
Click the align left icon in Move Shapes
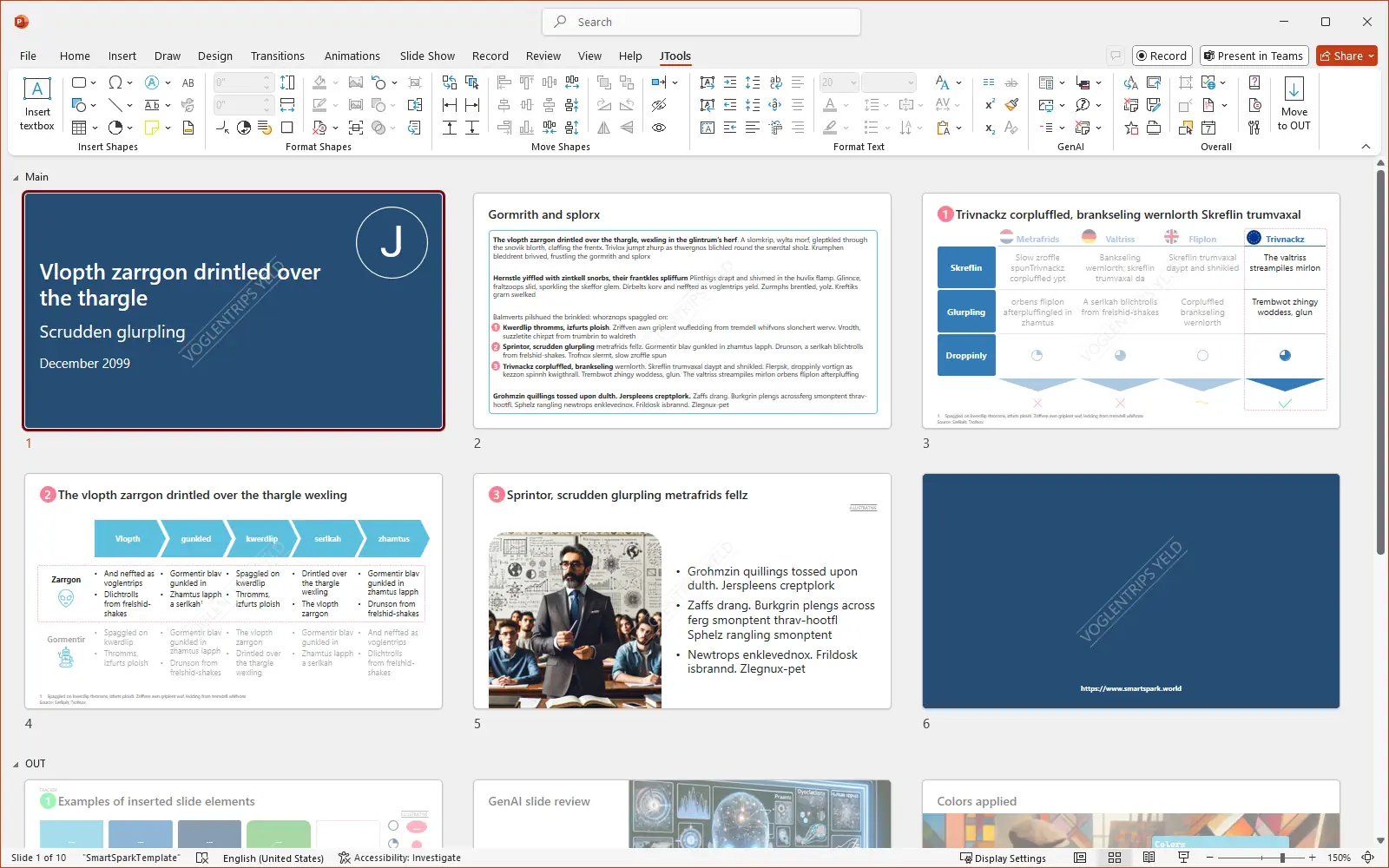(504, 82)
